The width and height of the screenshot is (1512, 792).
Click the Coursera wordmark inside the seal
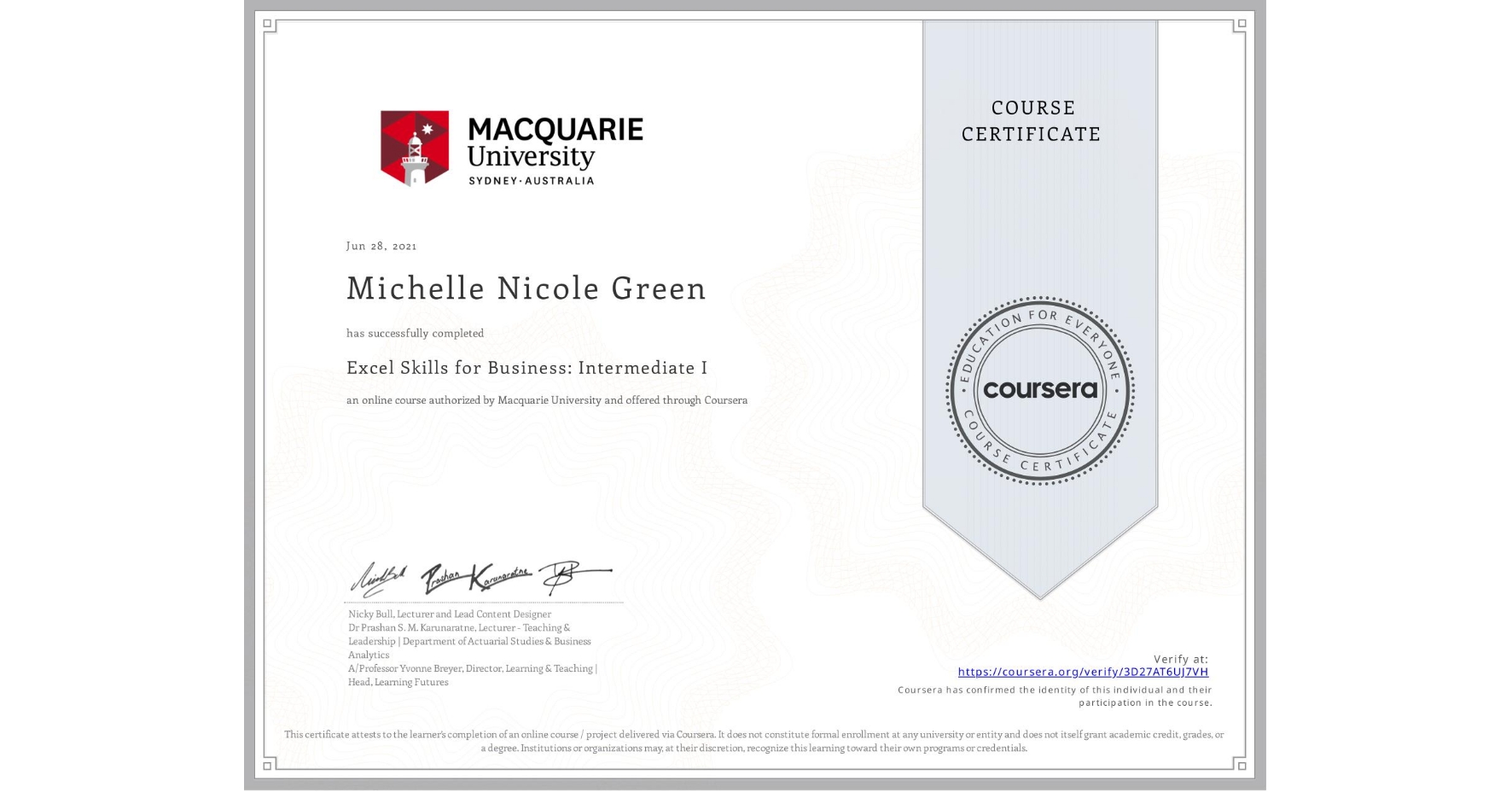(1039, 389)
